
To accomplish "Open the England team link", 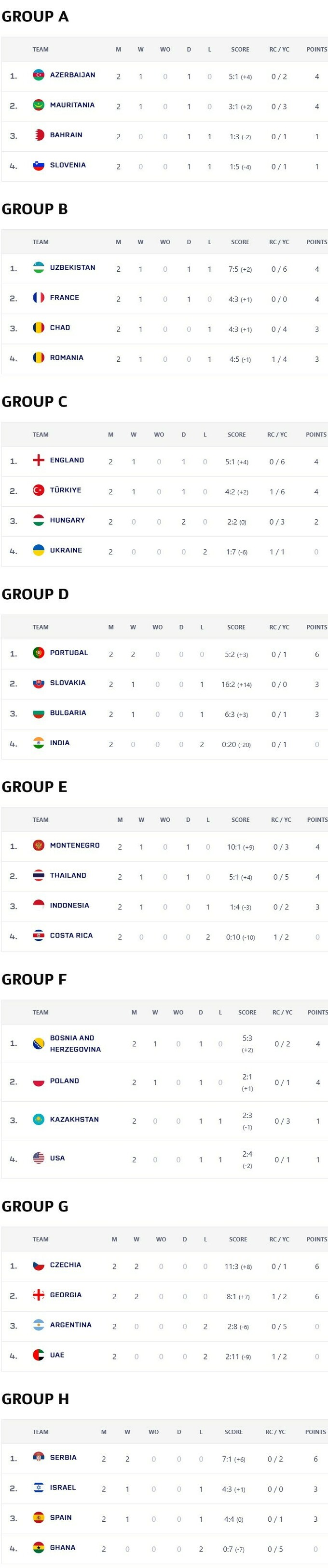I will pos(67,460).
